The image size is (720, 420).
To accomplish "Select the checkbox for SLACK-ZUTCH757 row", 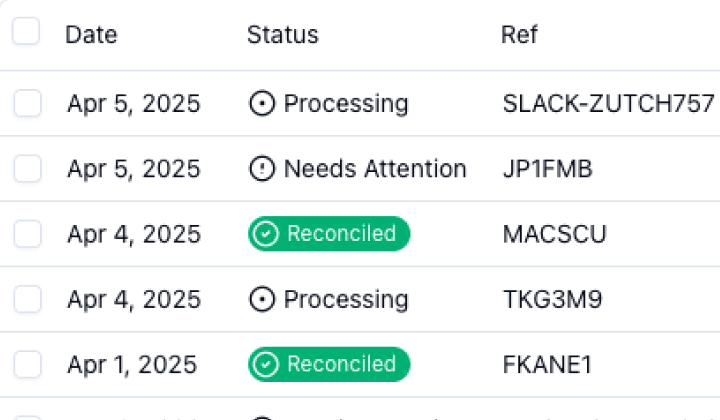I will [28, 103].
